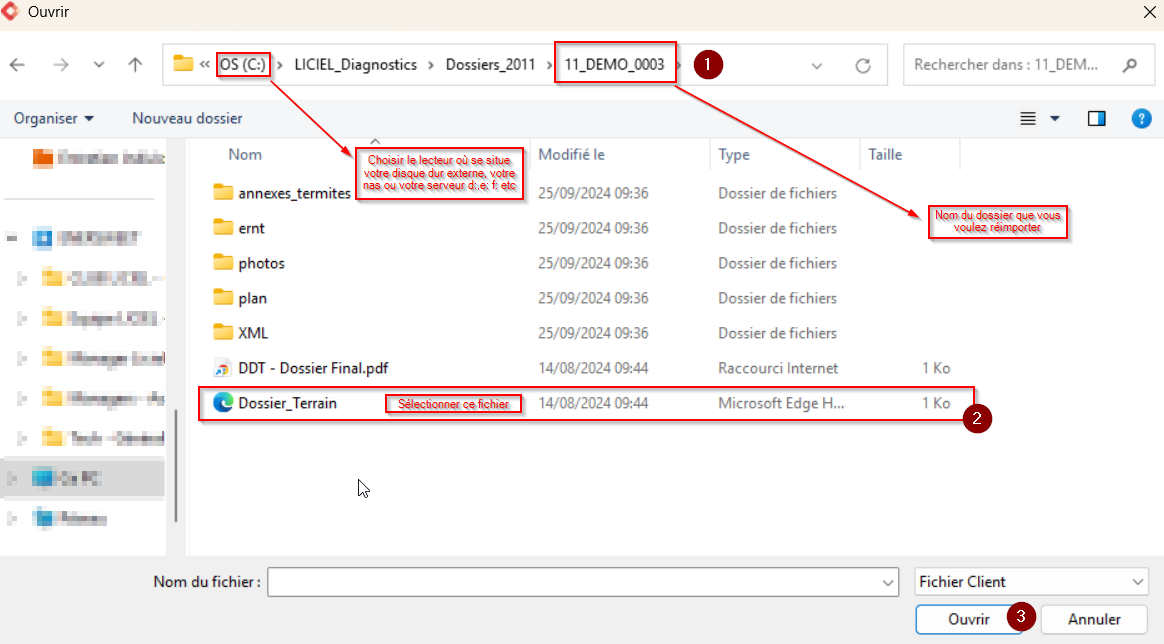Open the Fichier Client file type dropdown
This screenshot has height=644, width=1164.
tap(1031, 582)
